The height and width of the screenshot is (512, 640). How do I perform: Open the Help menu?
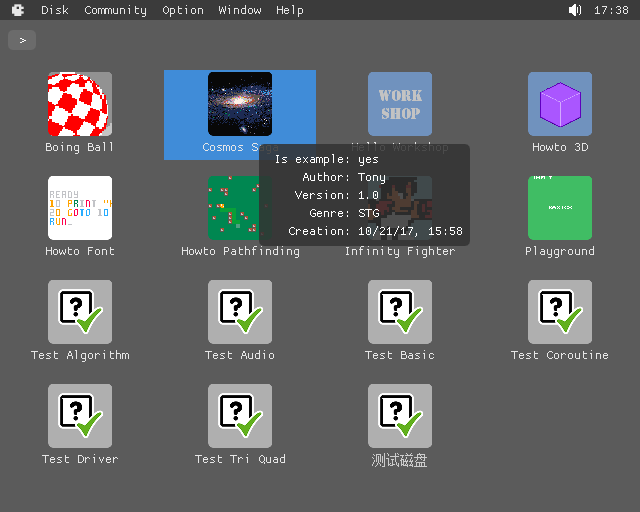(290, 10)
